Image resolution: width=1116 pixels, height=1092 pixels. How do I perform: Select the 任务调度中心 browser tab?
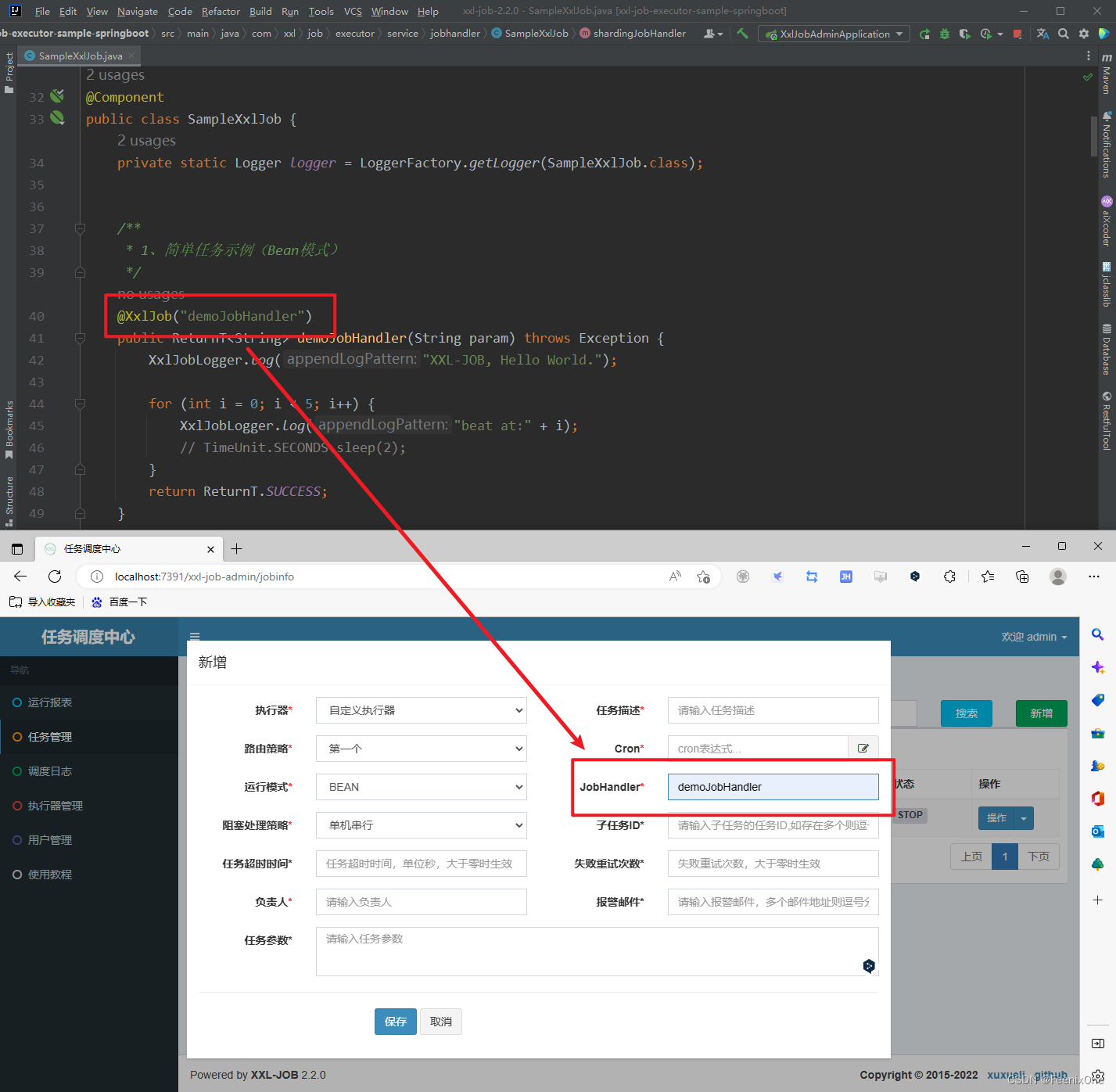129,548
